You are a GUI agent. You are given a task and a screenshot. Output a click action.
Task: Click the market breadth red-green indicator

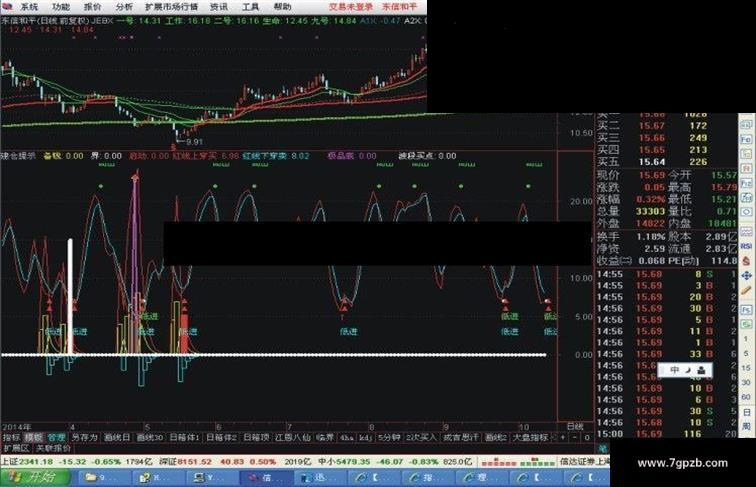click(517, 462)
